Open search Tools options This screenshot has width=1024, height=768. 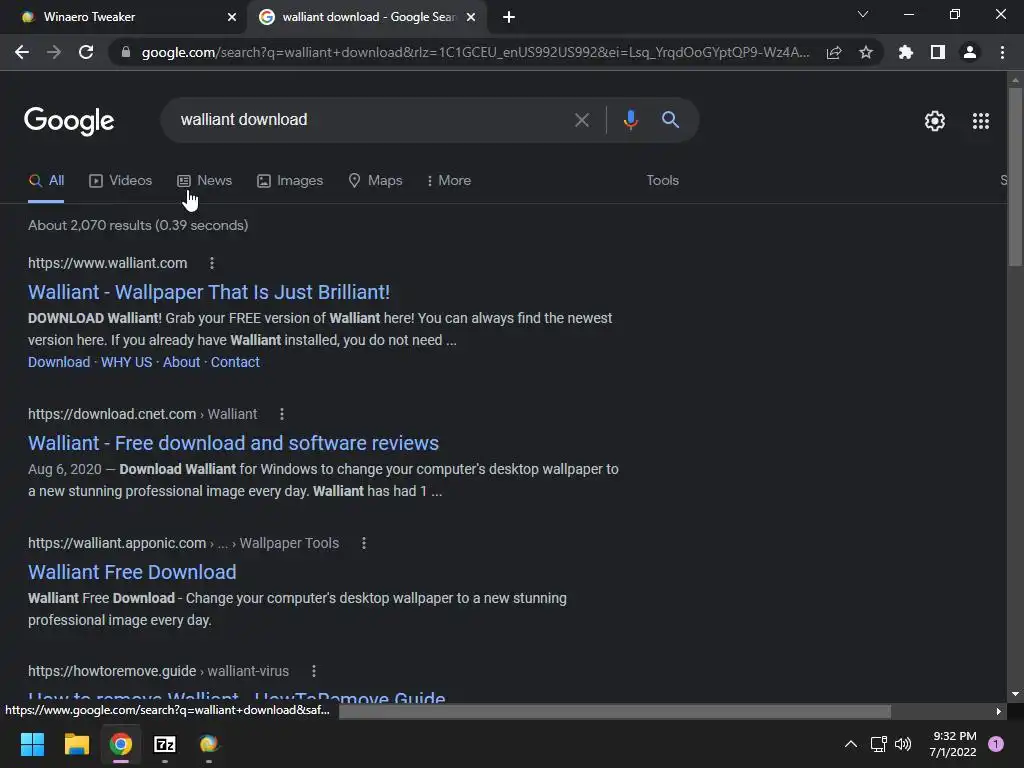662,181
